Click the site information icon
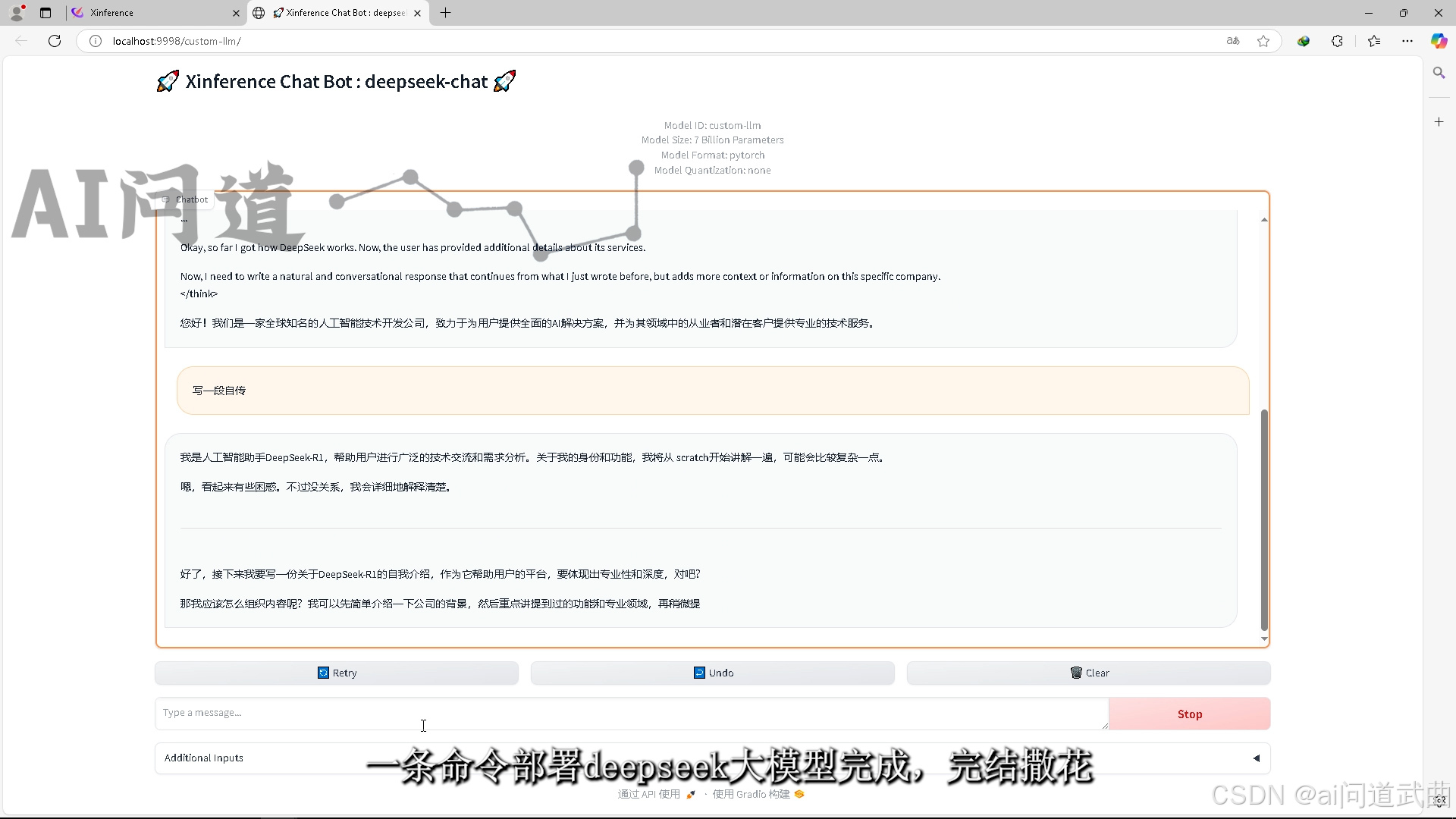Image resolution: width=1456 pixels, height=819 pixels. [96, 41]
